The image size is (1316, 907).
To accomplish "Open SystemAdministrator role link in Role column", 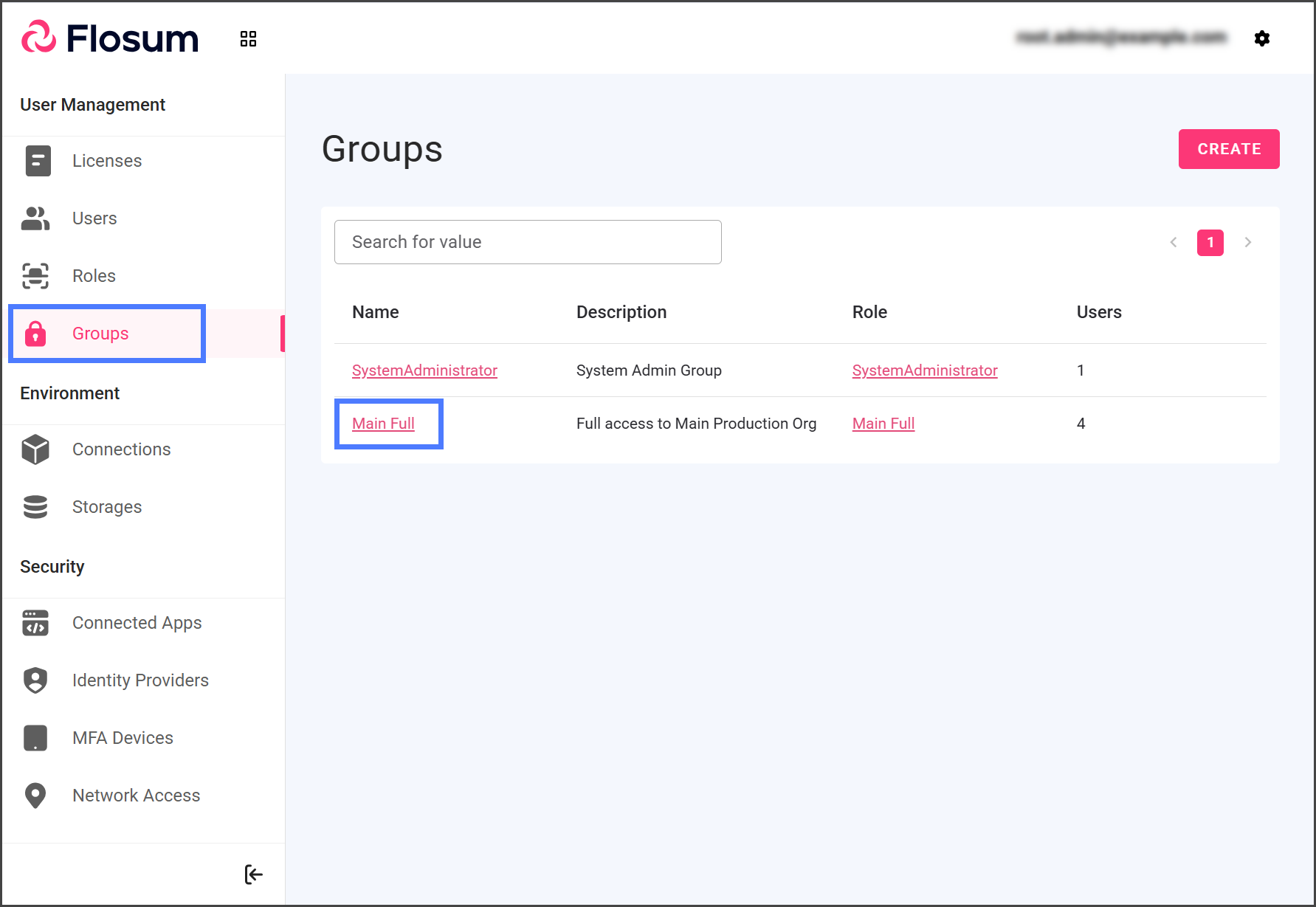I will tap(924, 370).
